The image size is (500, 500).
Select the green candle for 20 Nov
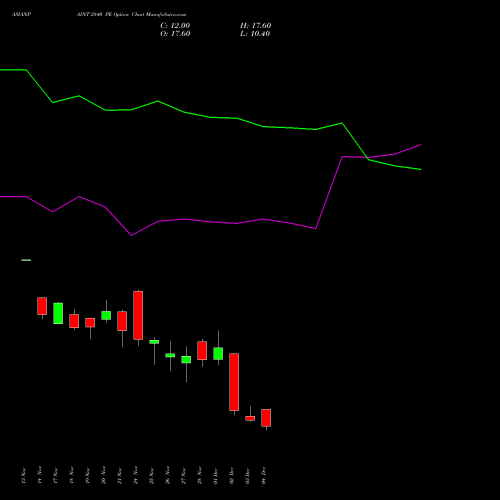point(106,315)
